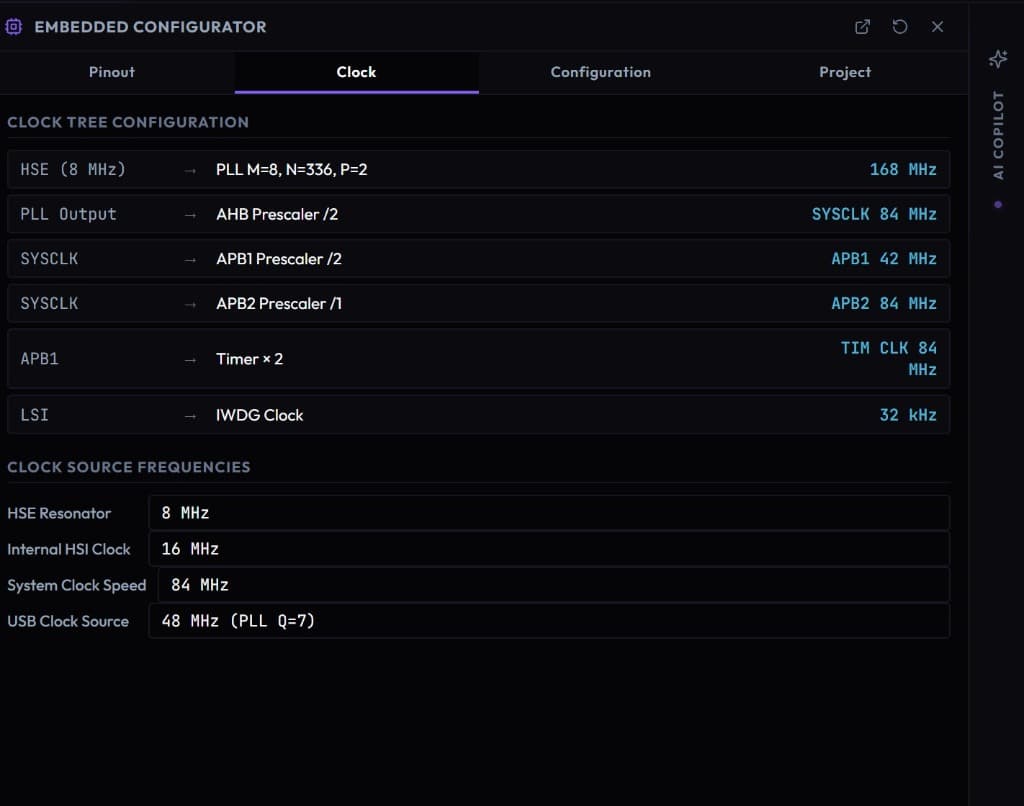The width and height of the screenshot is (1024, 806).
Task: Click the TIM CLK 84 MHz value
Action: pos(889,359)
